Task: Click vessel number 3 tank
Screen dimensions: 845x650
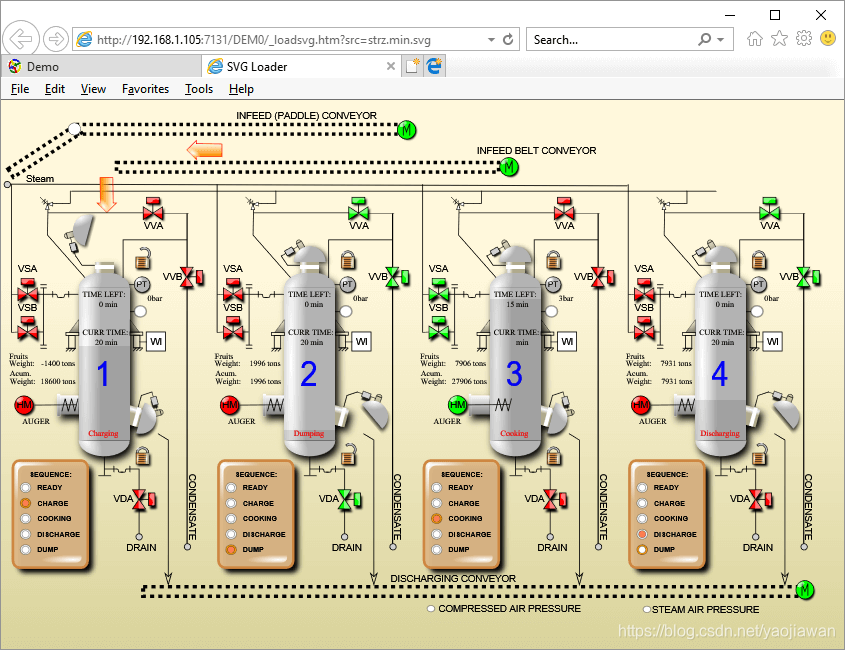Action: tap(515, 358)
